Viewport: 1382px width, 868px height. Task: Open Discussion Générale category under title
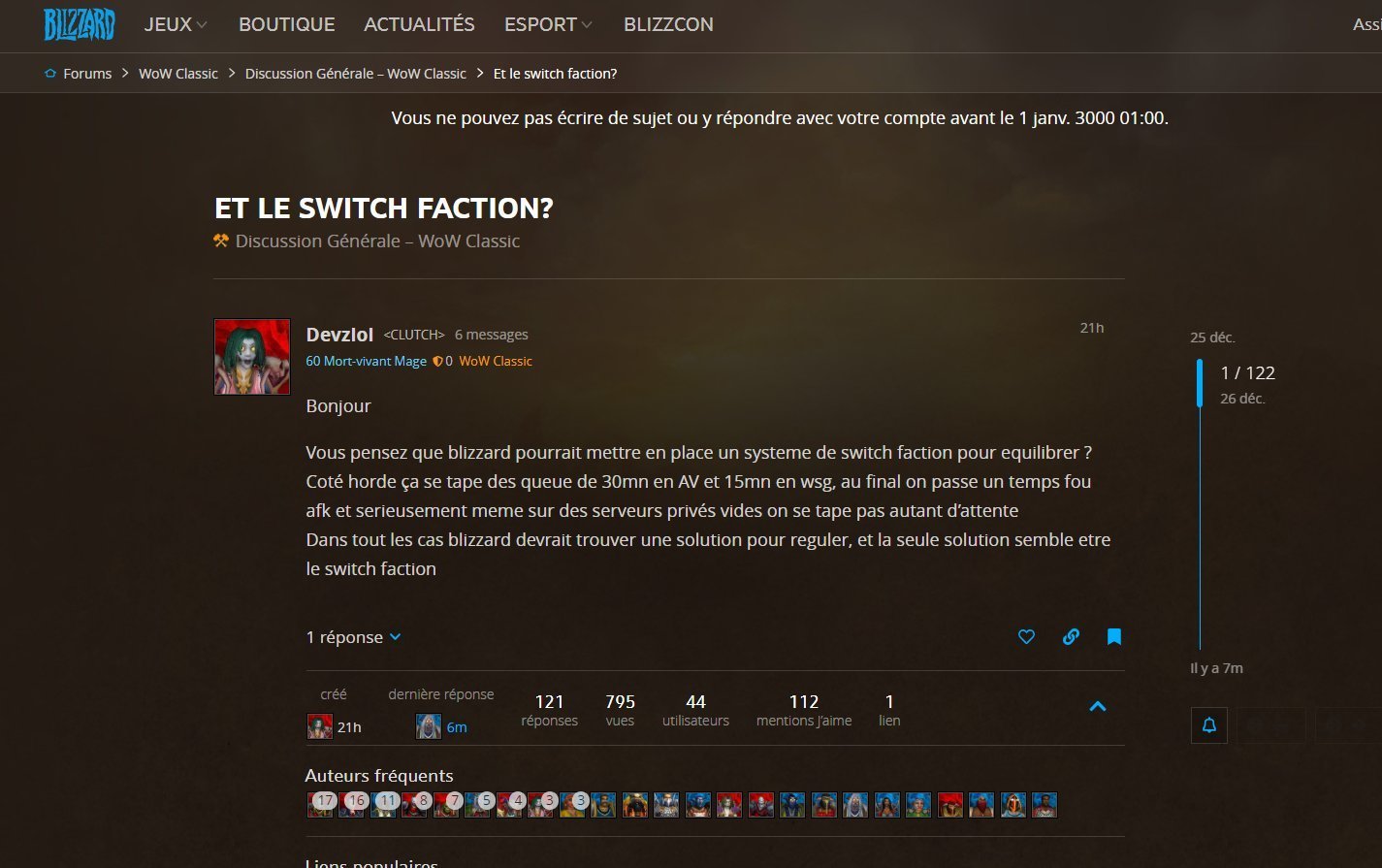pos(377,241)
